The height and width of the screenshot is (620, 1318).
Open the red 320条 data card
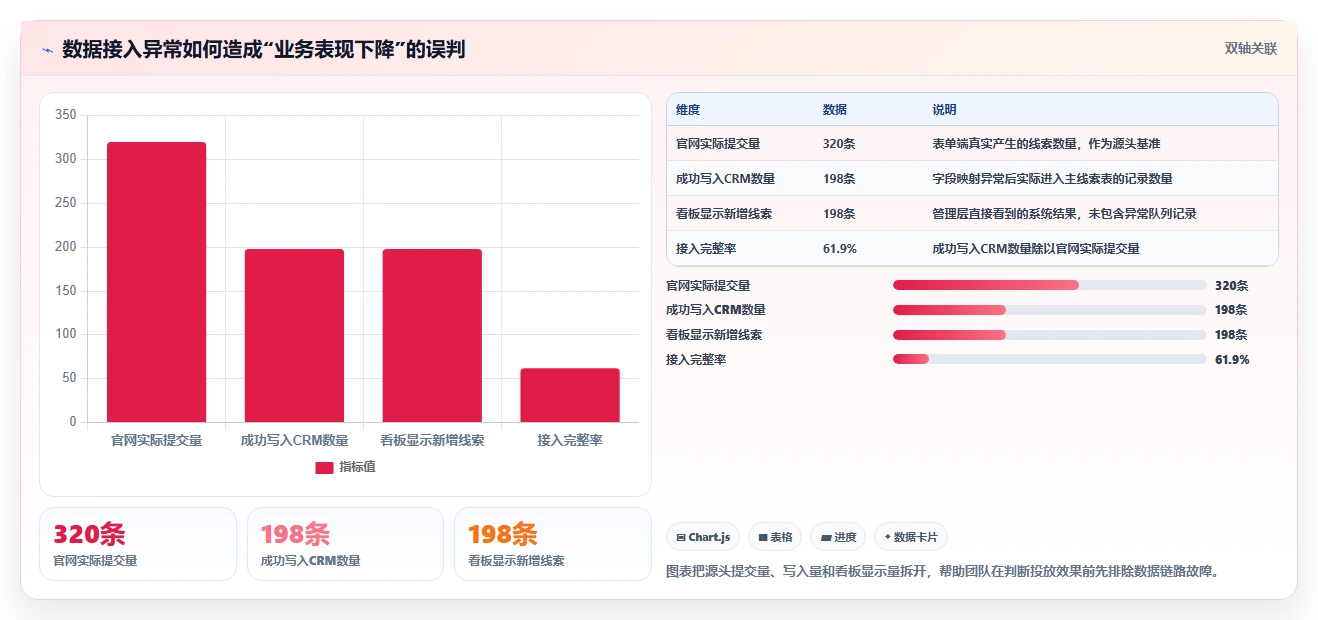(138, 544)
